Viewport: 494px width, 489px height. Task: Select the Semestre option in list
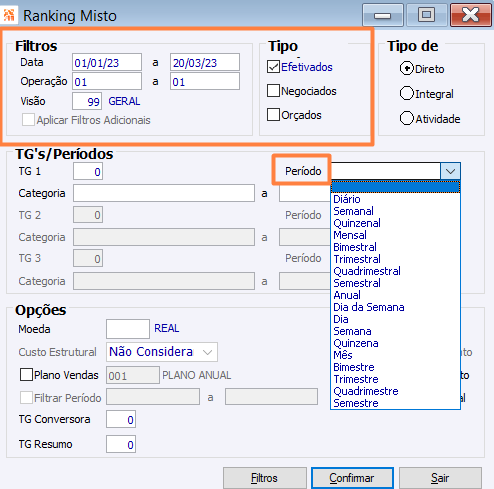click(395, 403)
